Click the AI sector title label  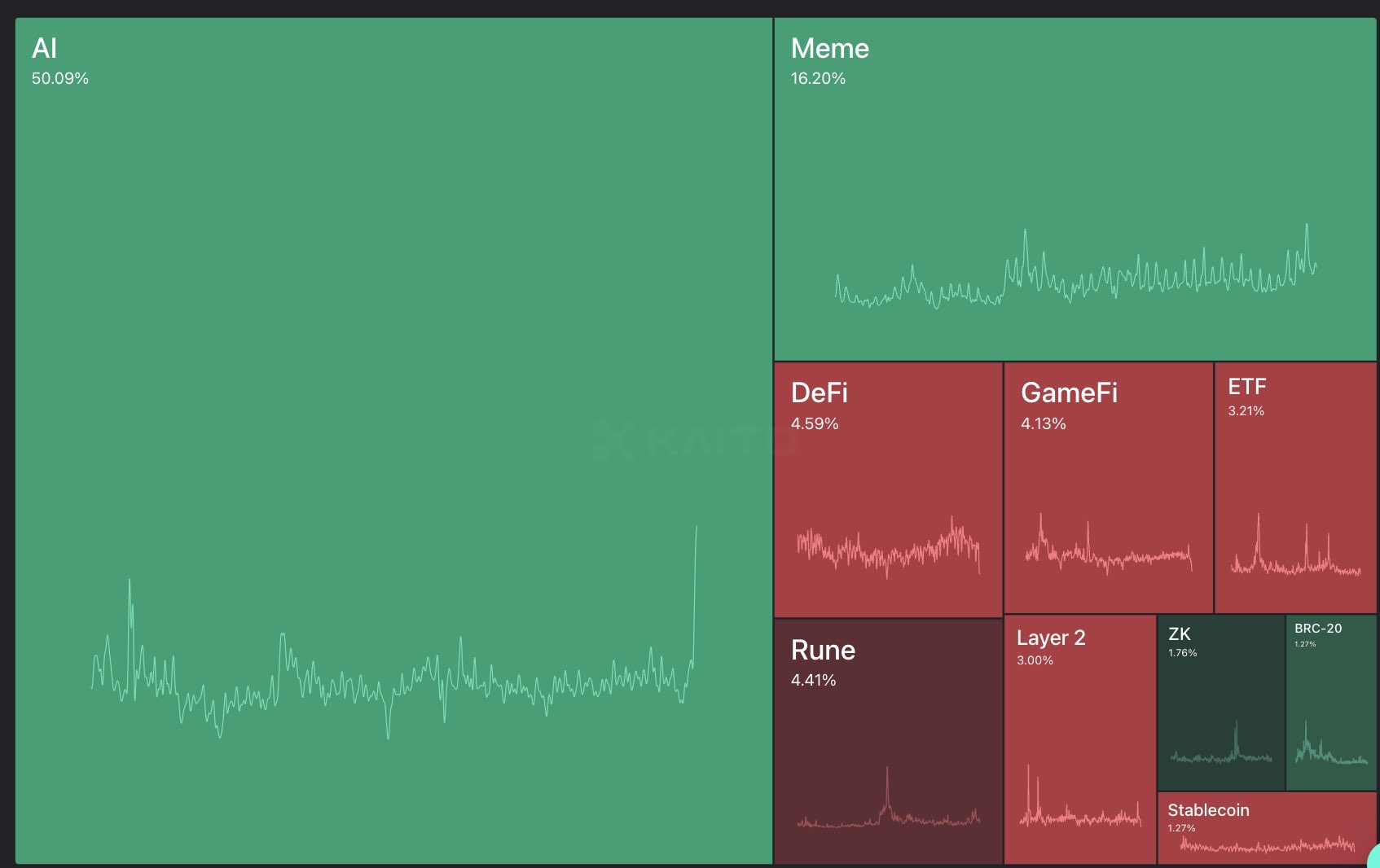44,49
